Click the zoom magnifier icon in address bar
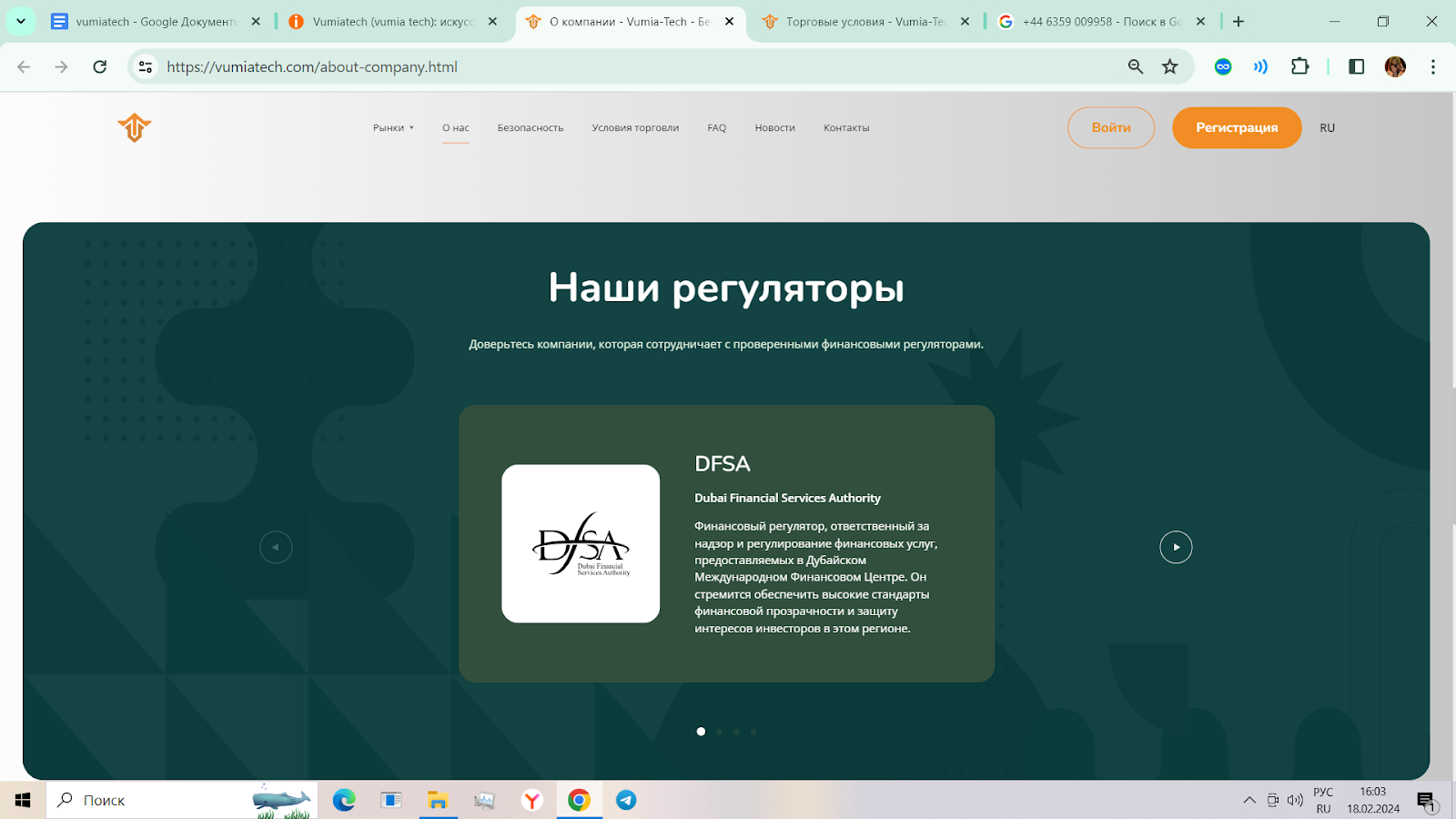This screenshot has width=1456, height=819. click(x=1136, y=66)
